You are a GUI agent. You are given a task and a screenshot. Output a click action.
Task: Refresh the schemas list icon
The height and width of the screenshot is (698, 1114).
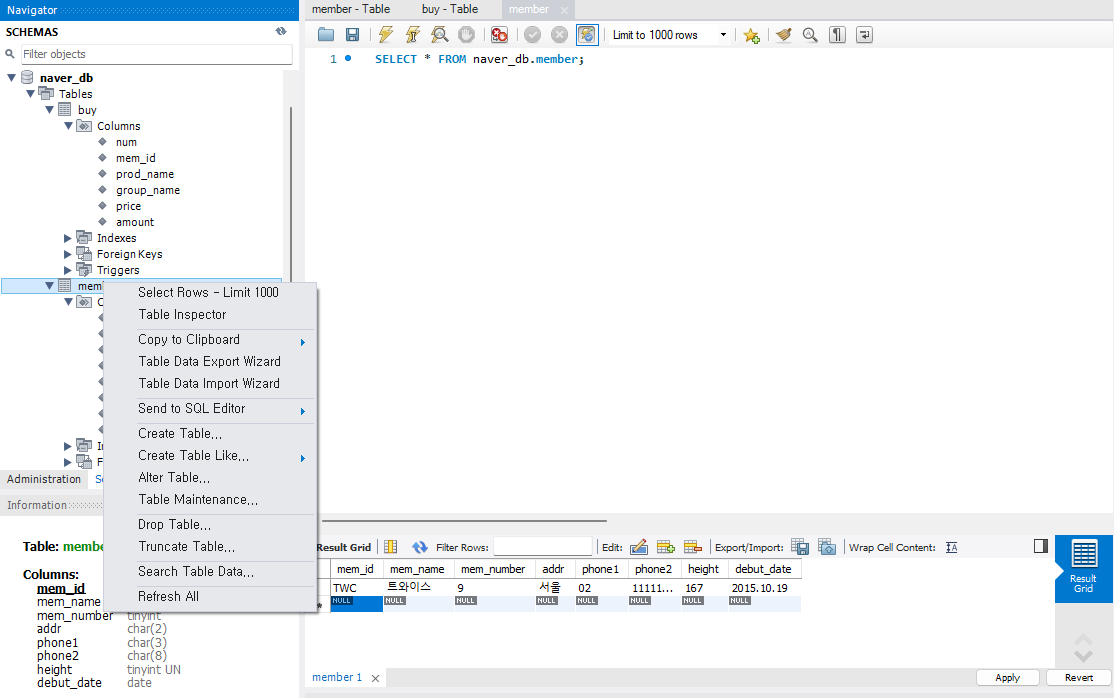click(281, 31)
